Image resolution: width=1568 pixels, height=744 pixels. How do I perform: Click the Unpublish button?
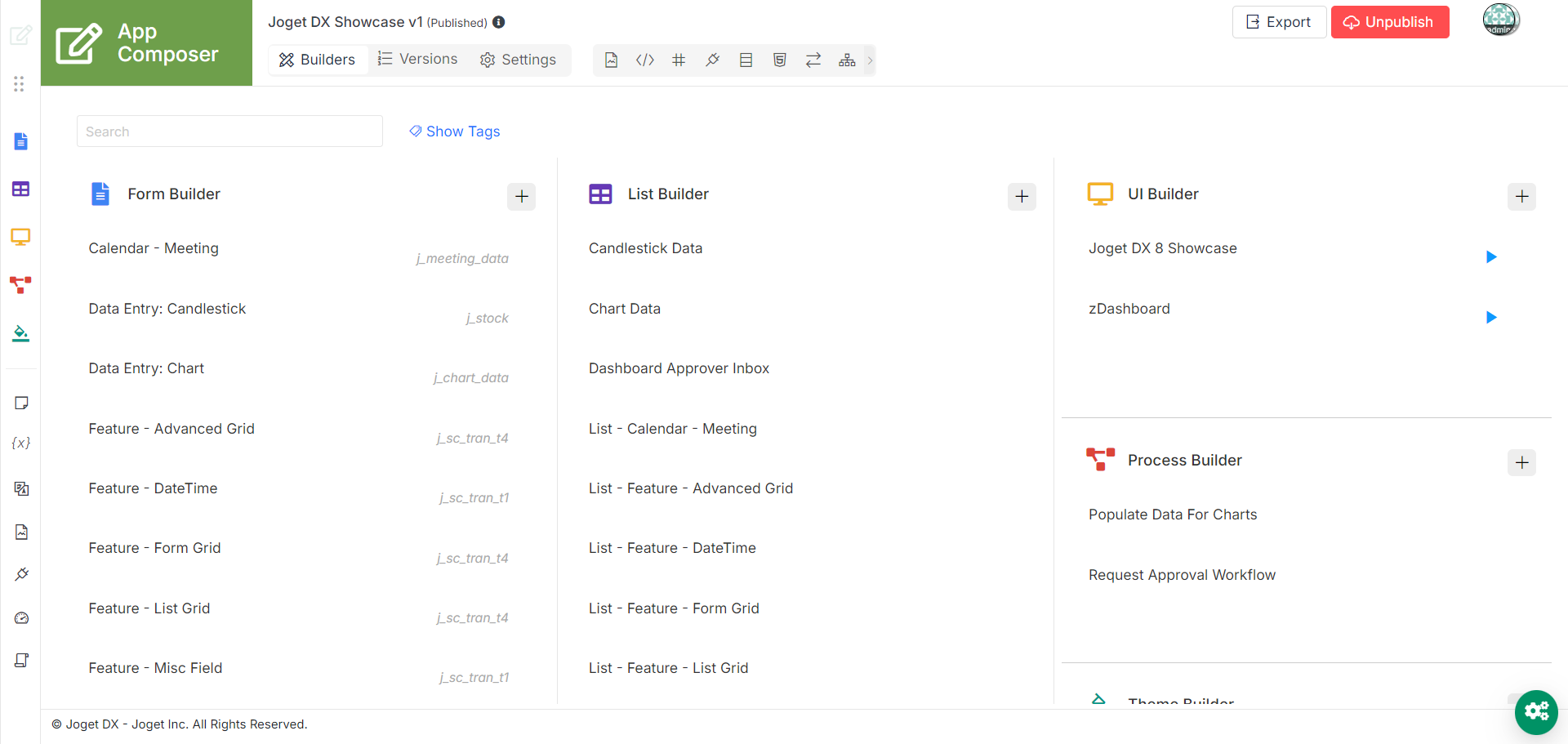[1389, 22]
